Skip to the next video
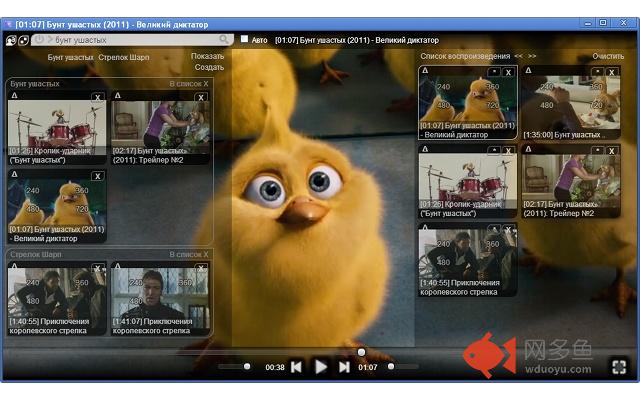 tap(344, 367)
